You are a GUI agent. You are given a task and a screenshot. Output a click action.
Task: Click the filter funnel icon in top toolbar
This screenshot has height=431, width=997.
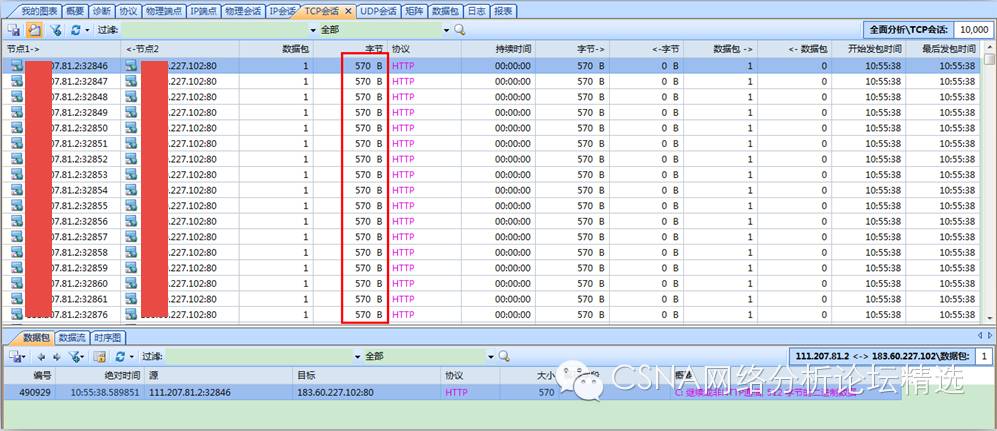coord(56,30)
